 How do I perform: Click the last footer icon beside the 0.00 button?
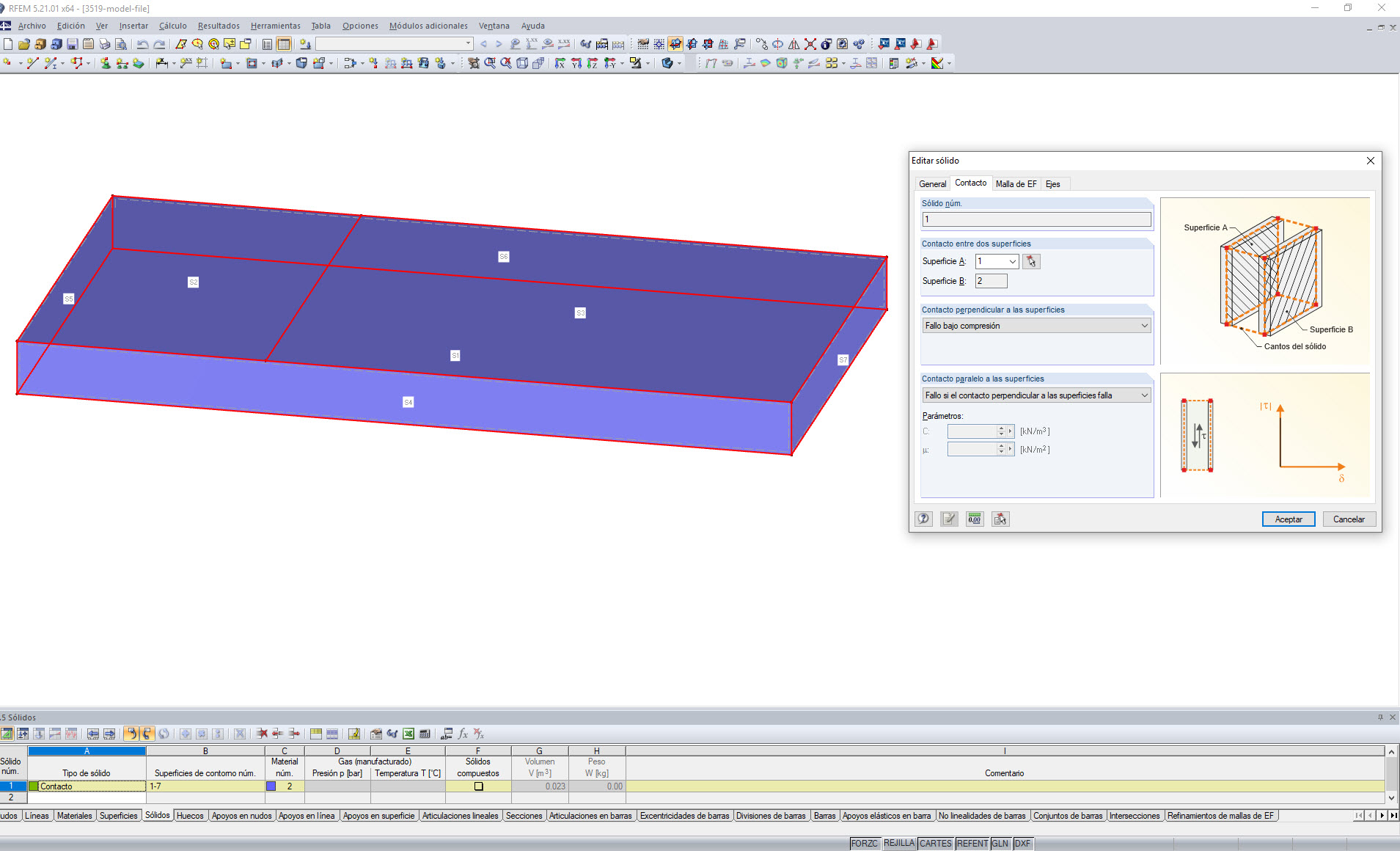coord(1000,519)
